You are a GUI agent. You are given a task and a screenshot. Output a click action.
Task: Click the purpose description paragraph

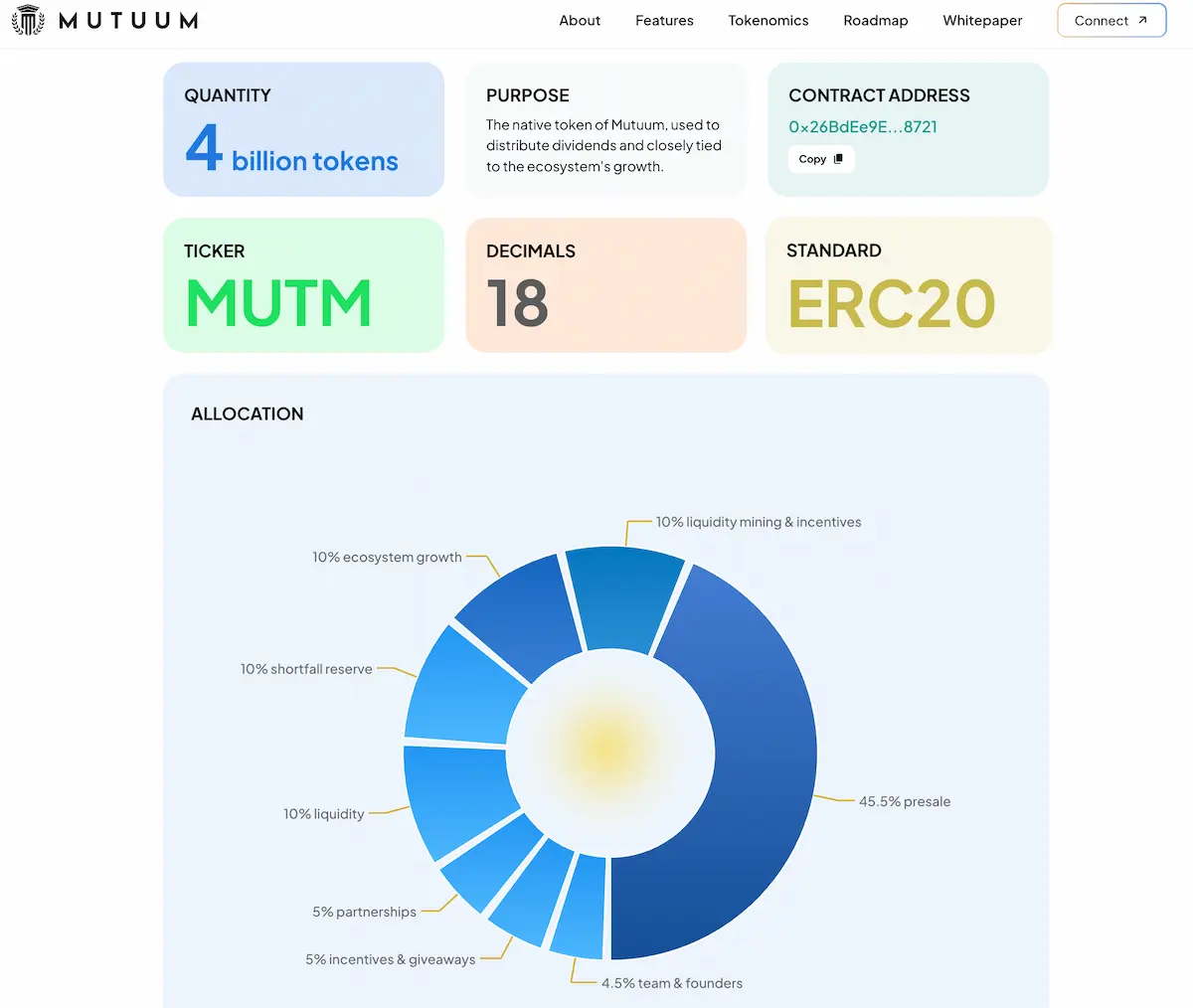tap(603, 146)
